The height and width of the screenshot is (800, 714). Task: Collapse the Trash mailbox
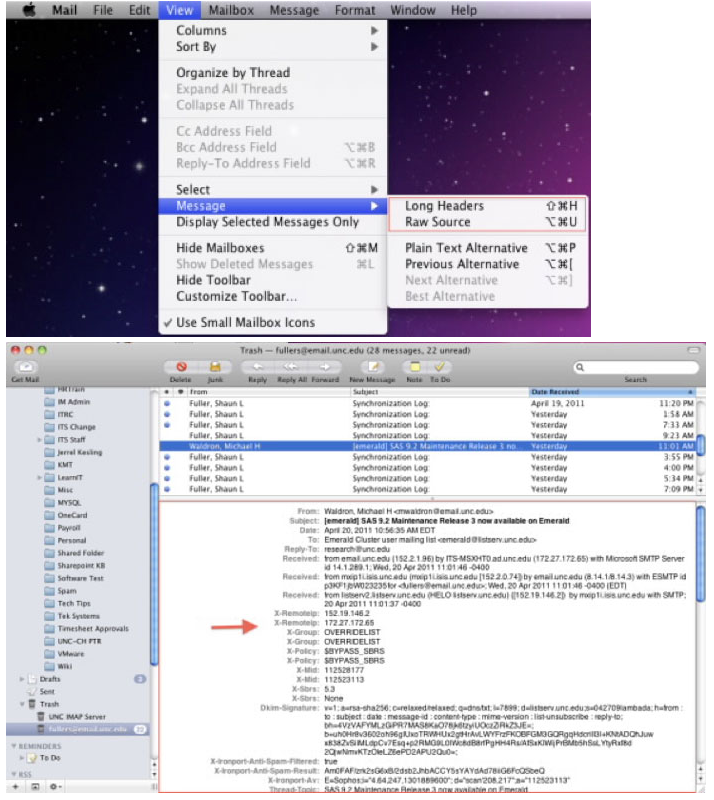click(22, 705)
